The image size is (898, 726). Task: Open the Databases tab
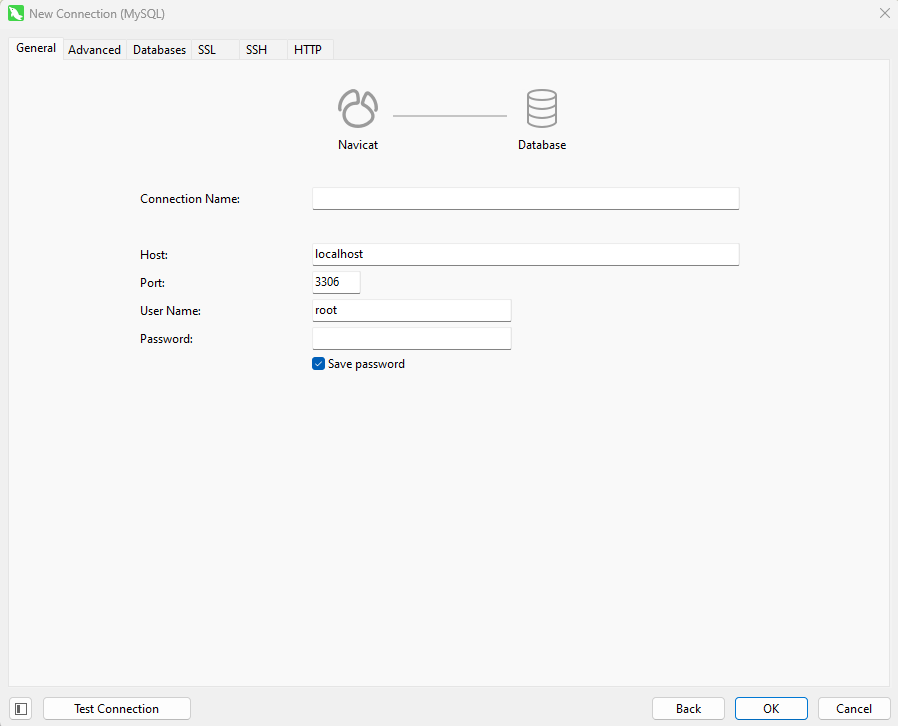click(x=159, y=50)
